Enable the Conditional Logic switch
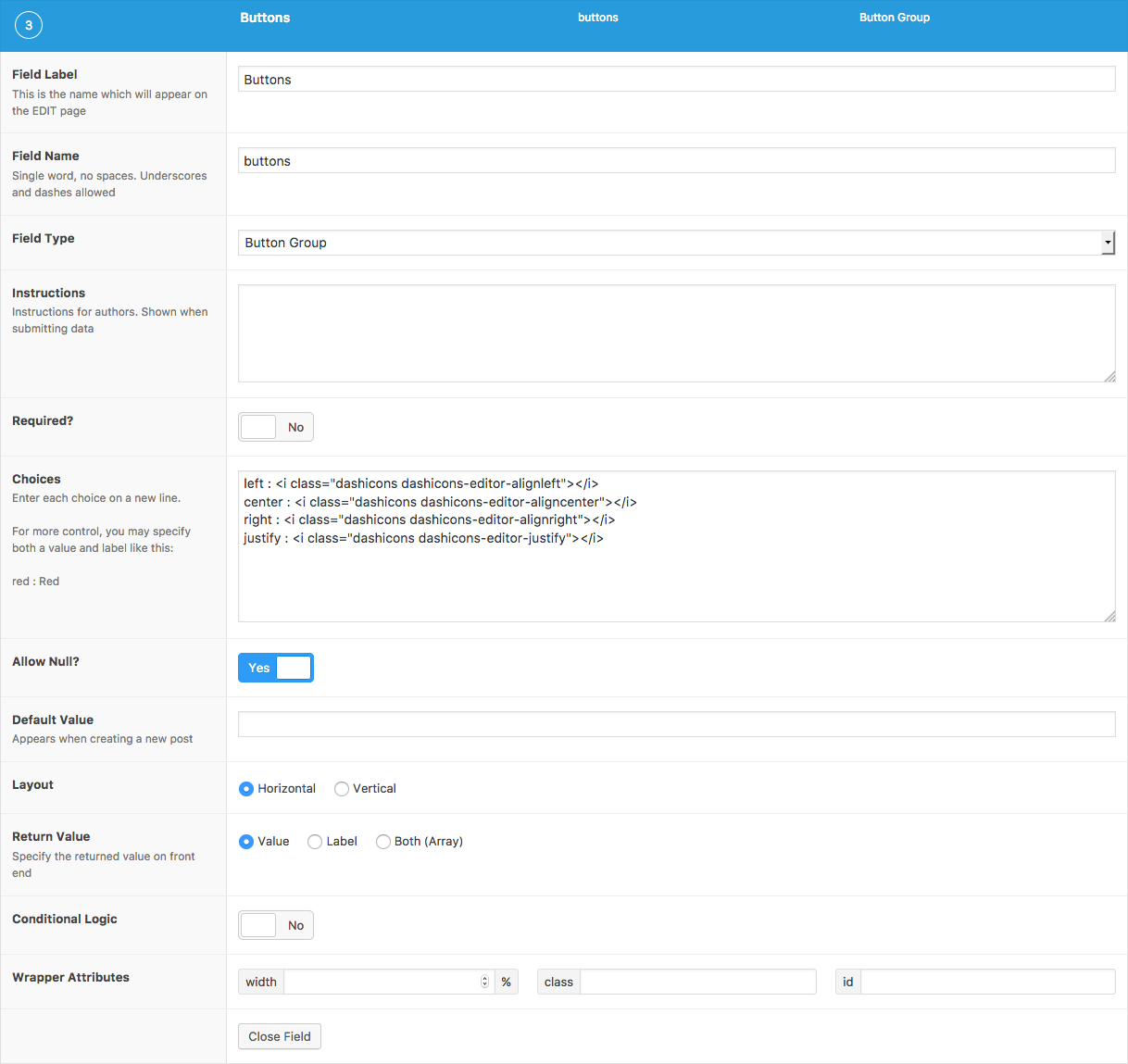Viewport: 1128px width, 1064px height. (276, 925)
